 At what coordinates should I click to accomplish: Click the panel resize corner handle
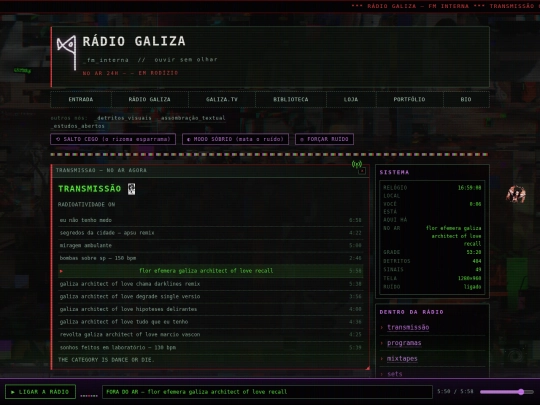367,368
